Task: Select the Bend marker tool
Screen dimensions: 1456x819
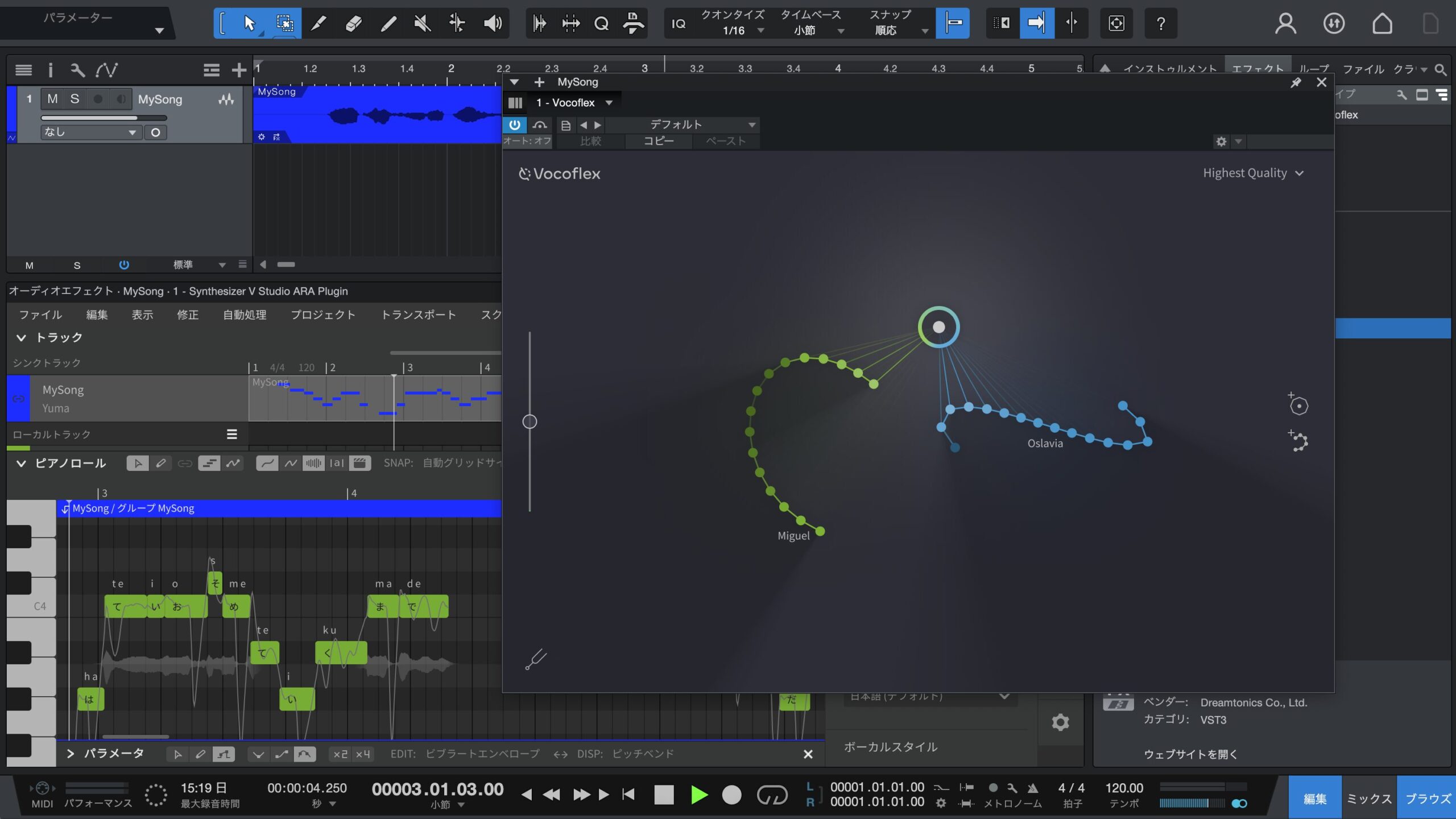Action: click(x=457, y=23)
